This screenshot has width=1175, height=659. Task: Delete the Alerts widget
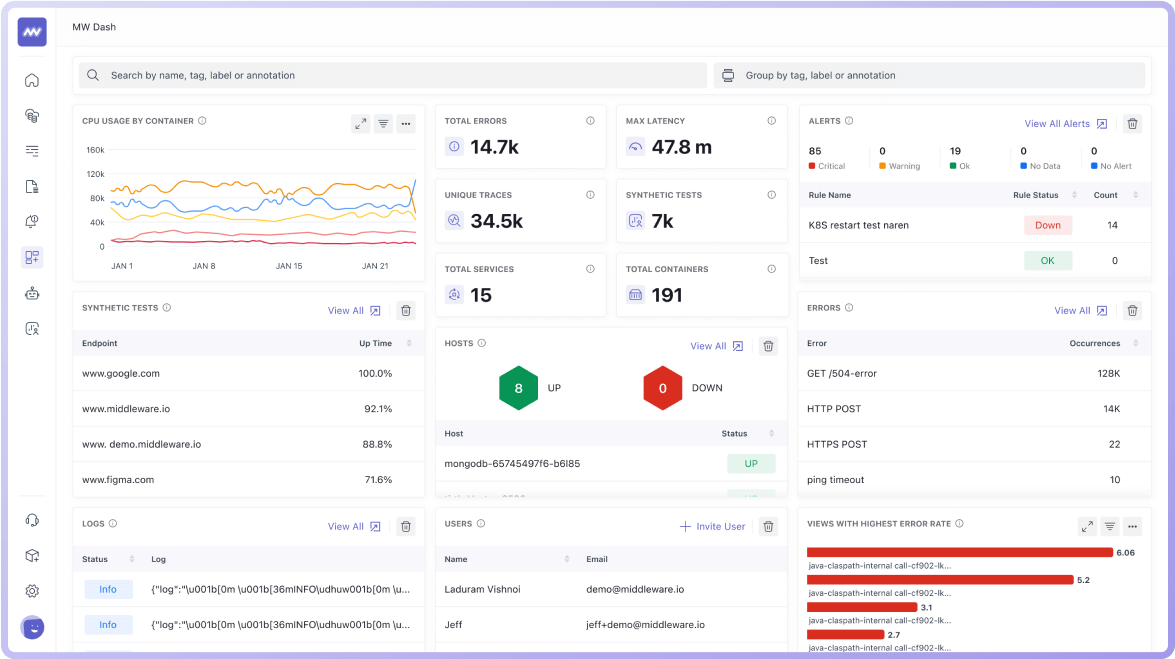click(1132, 124)
